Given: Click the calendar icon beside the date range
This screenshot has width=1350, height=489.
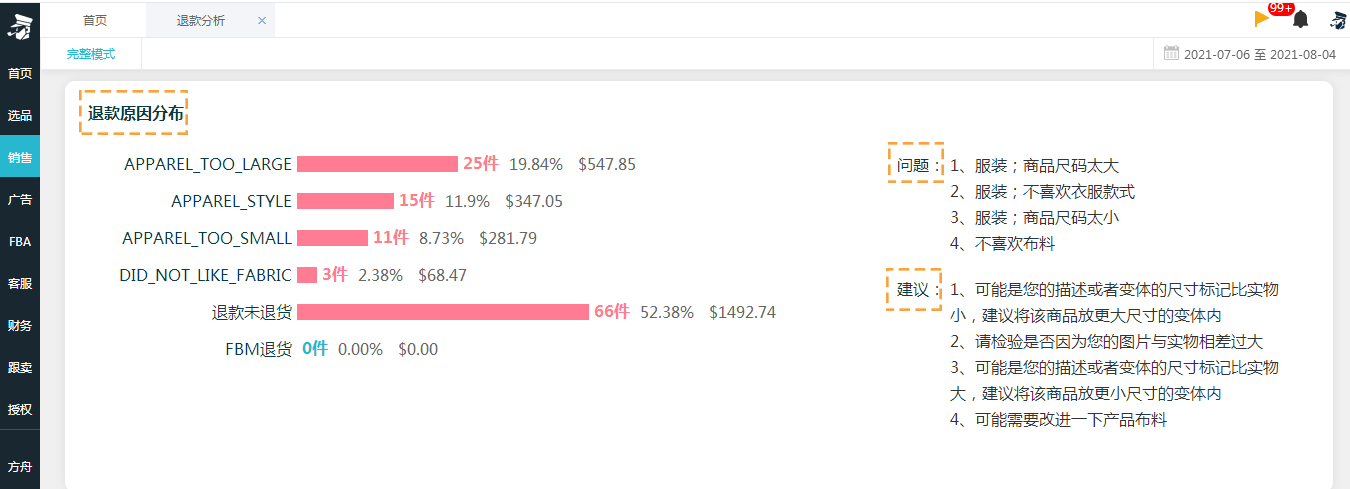Looking at the screenshot, I should [1171, 53].
